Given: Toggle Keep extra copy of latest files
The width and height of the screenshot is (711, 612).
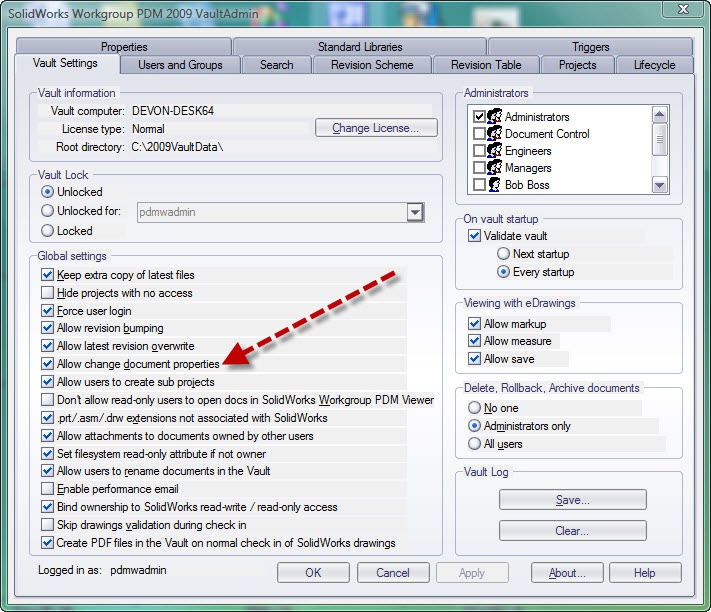Looking at the screenshot, I should pyautogui.click(x=47, y=275).
